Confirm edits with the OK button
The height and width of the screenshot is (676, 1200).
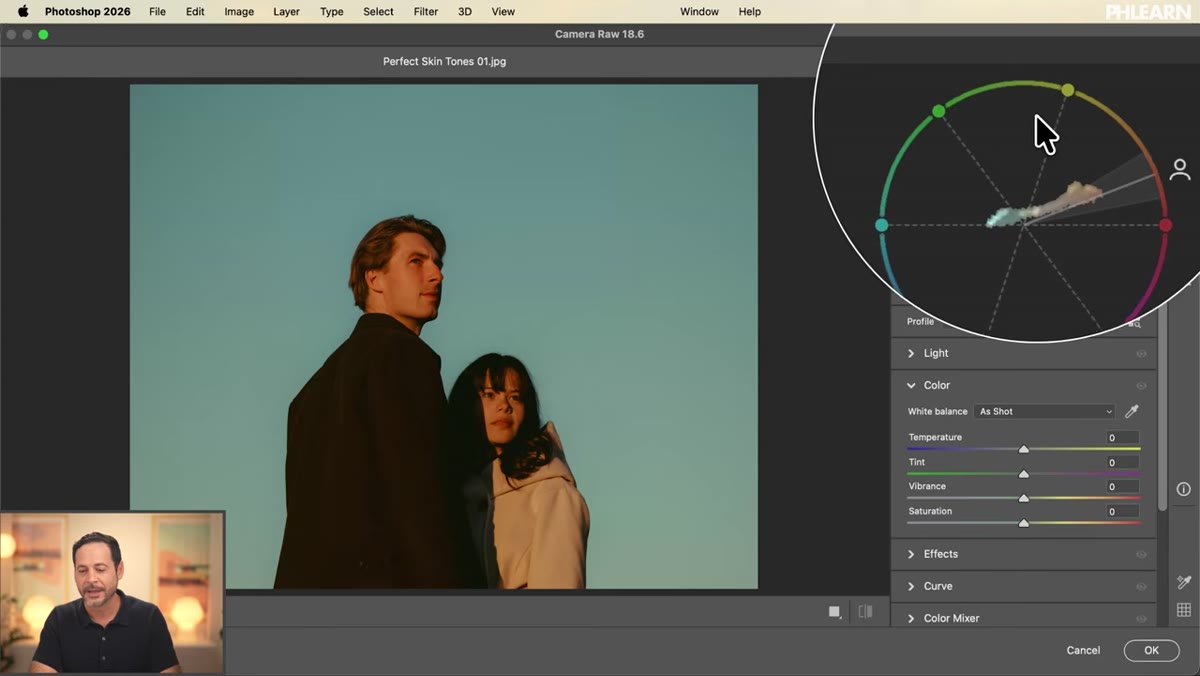tap(1151, 650)
